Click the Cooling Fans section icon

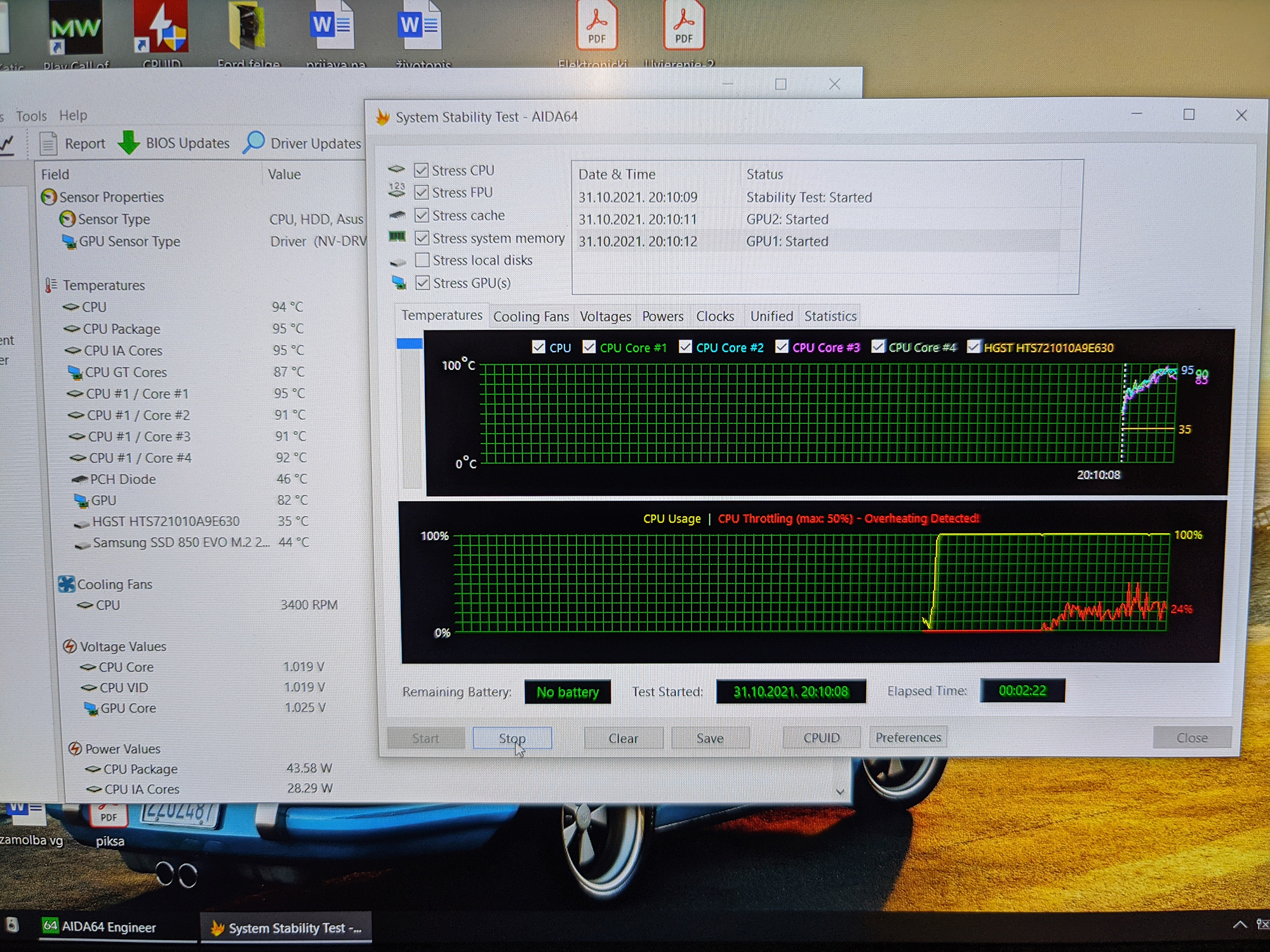coord(67,584)
